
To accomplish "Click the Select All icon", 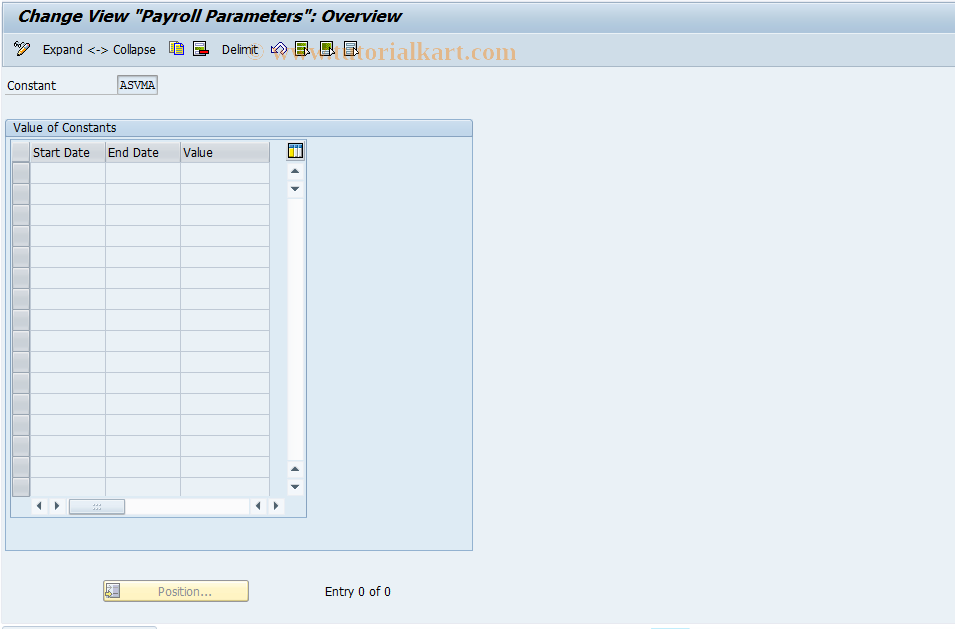I will [302, 49].
